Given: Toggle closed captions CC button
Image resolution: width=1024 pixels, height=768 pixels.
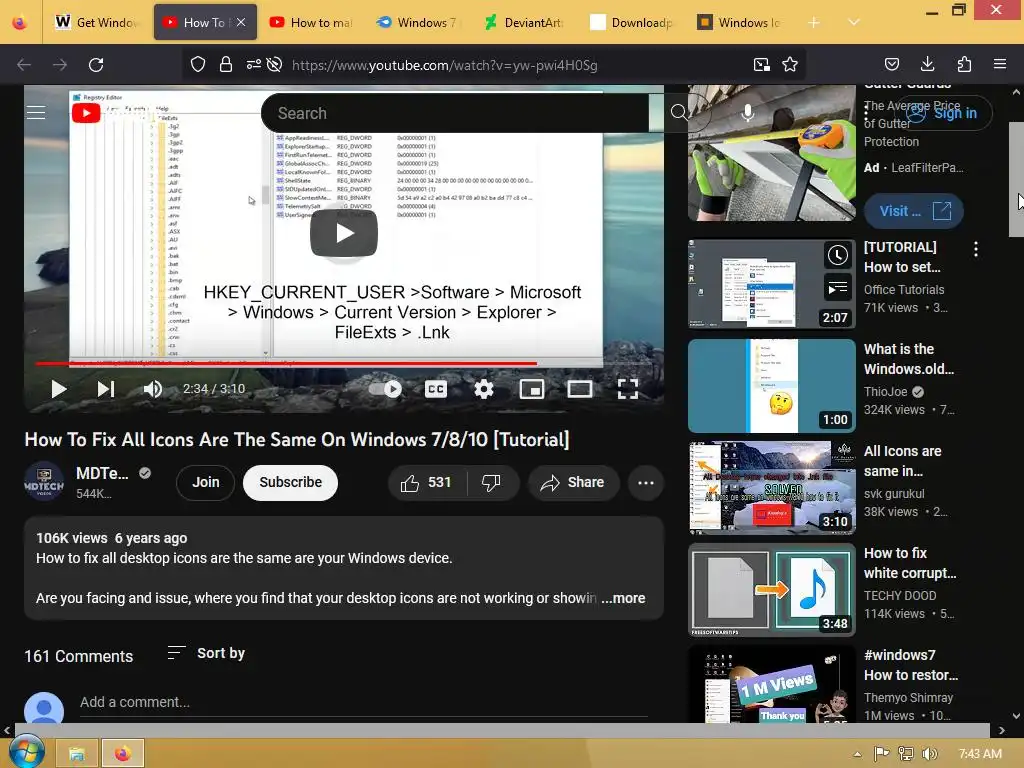Looking at the screenshot, I should click(436, 389).
